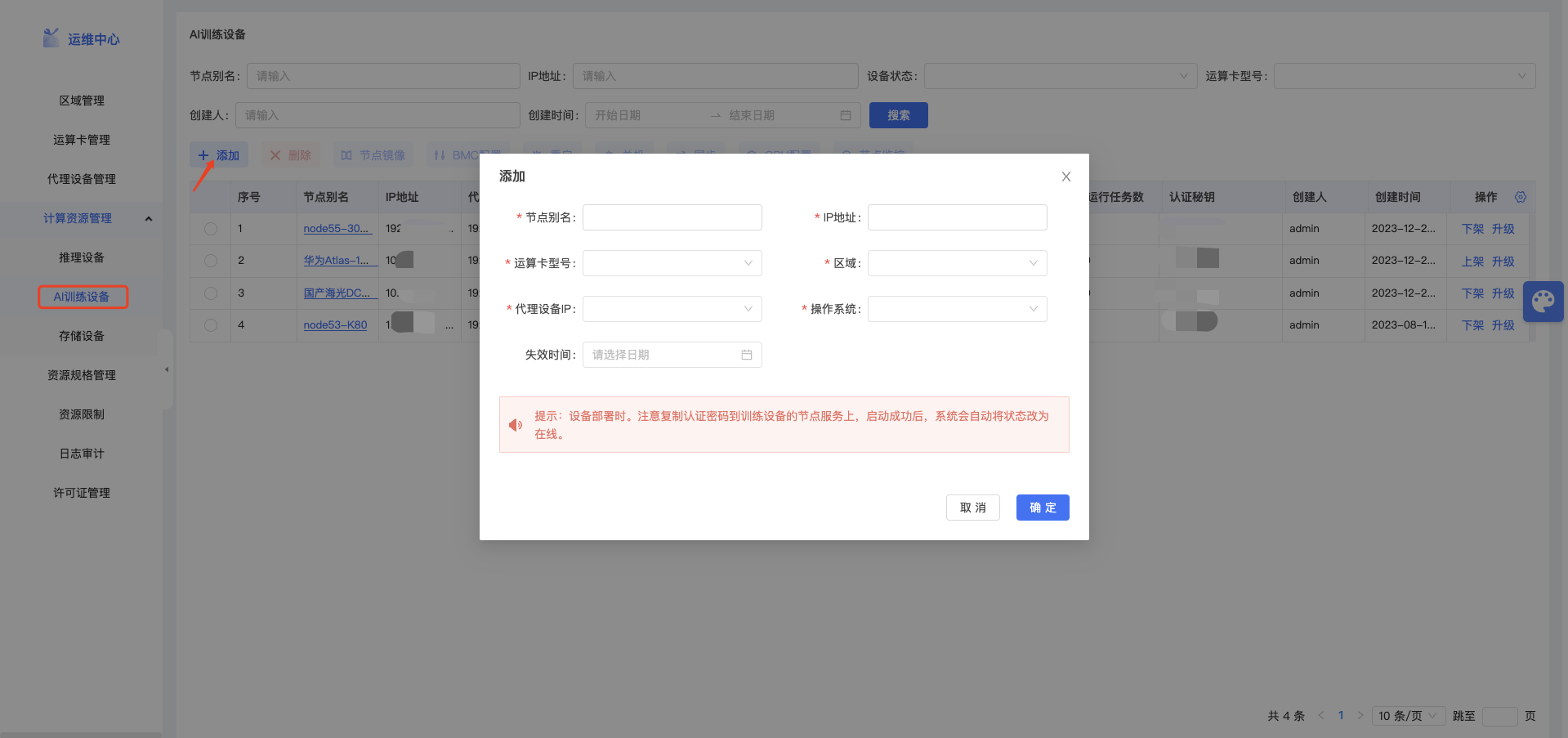This screenshot has height=738, width=1568.
Task: Click 下架 in row 3
Action: pyautogui.click(x=1472, y=293)
